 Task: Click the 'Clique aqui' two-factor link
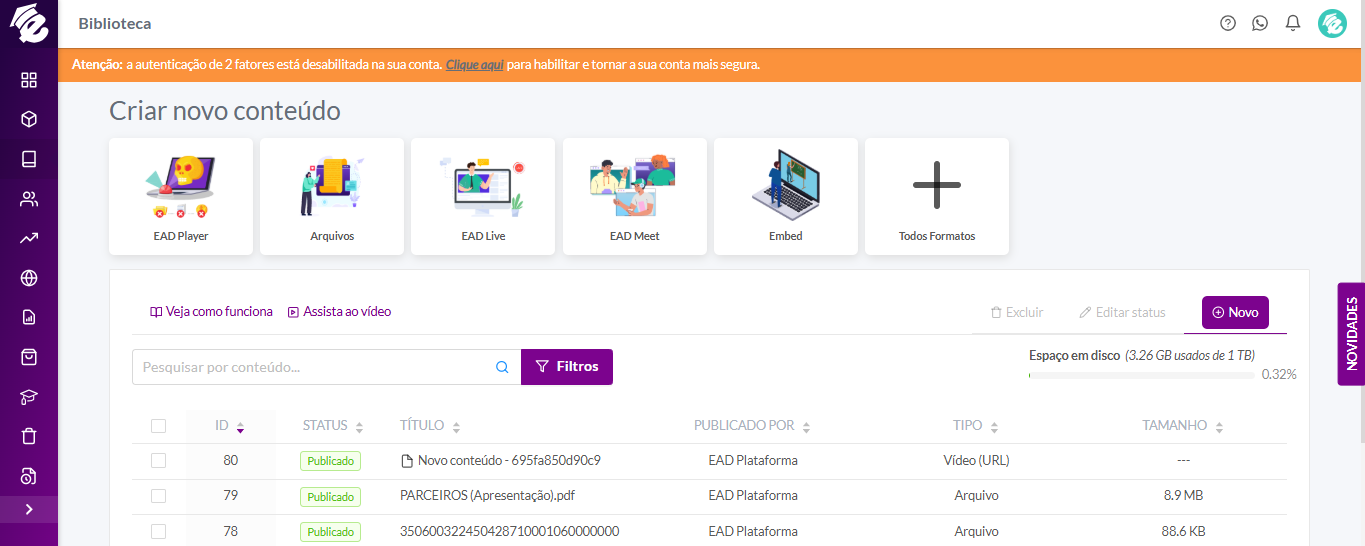[474, 64]
